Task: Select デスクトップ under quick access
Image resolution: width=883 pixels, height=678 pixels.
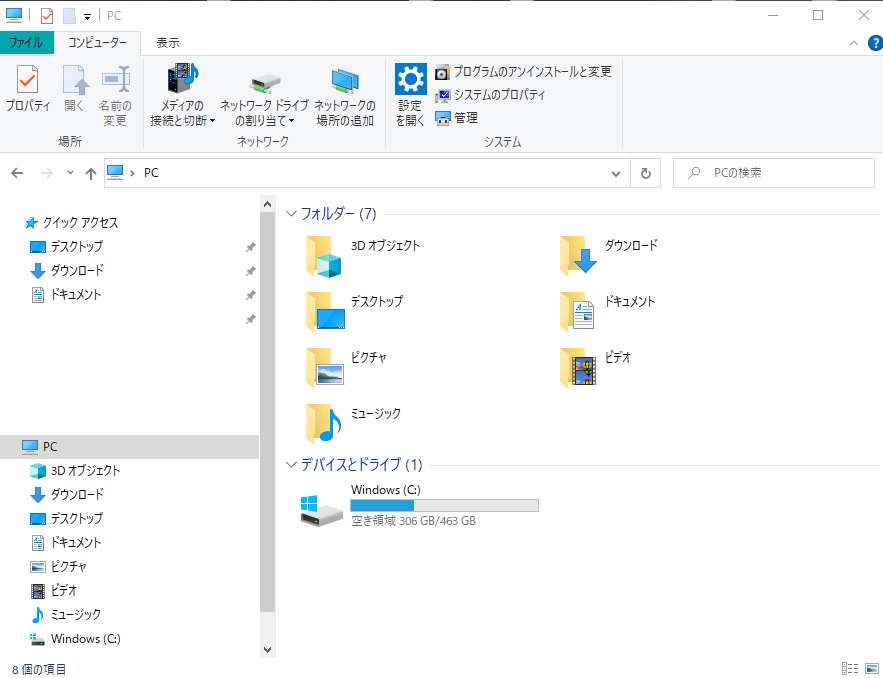Action: (x=77, y=247)
